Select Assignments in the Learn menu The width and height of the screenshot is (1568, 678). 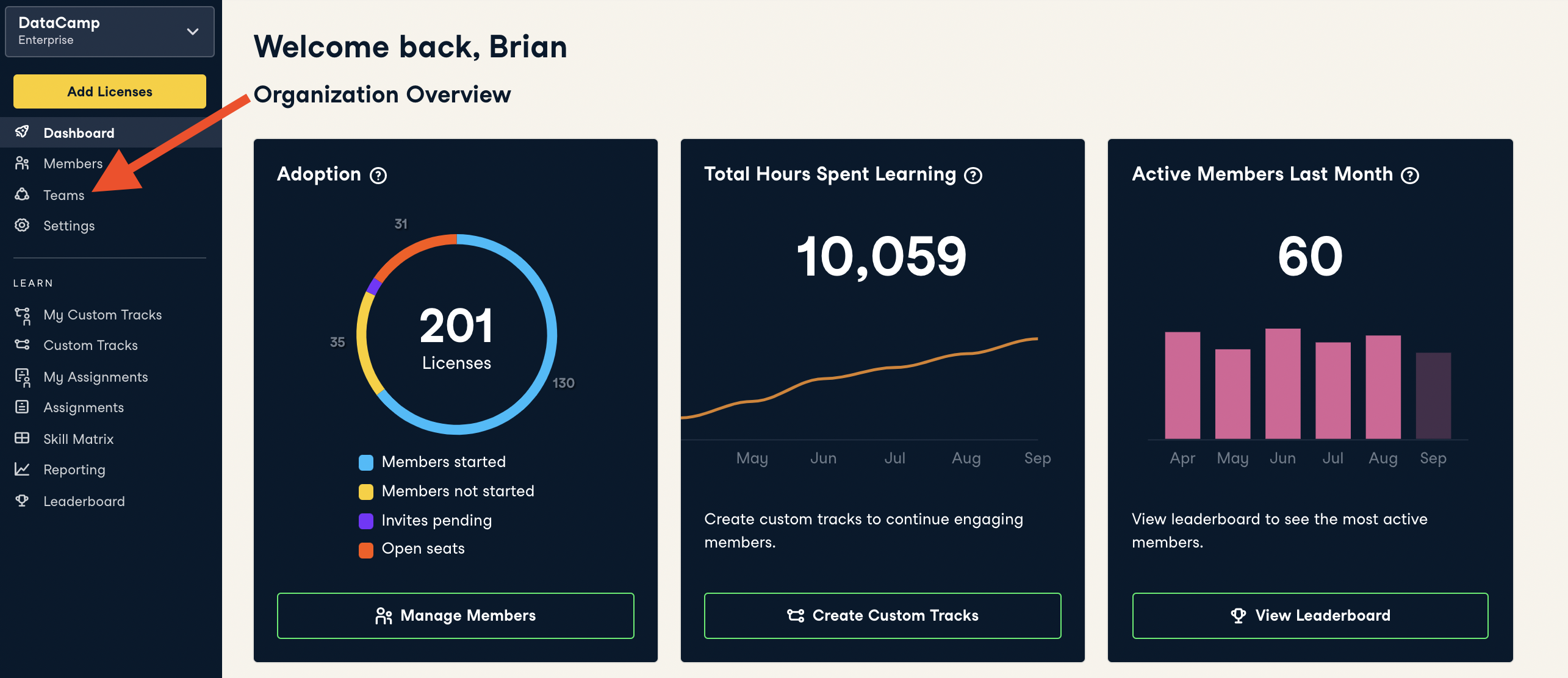pos(84,407)
